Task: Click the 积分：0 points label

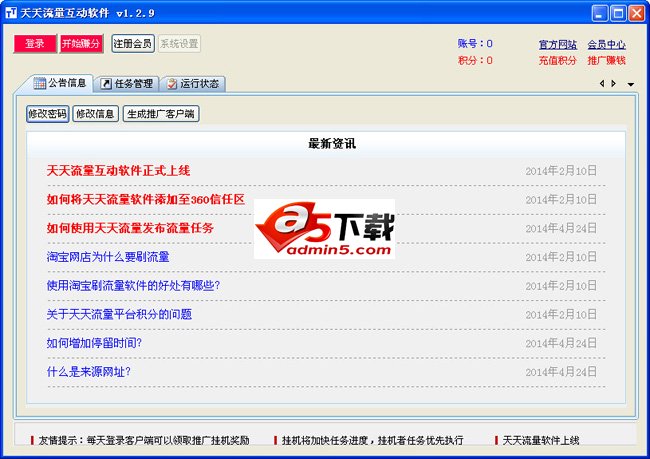Action: tap(475, 61)
